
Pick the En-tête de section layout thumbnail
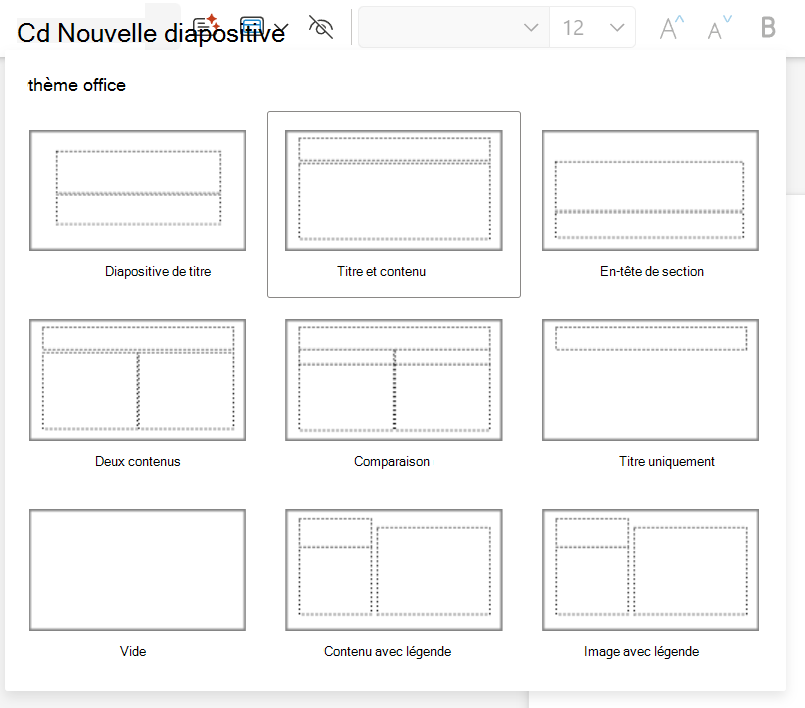coord(650,190)
